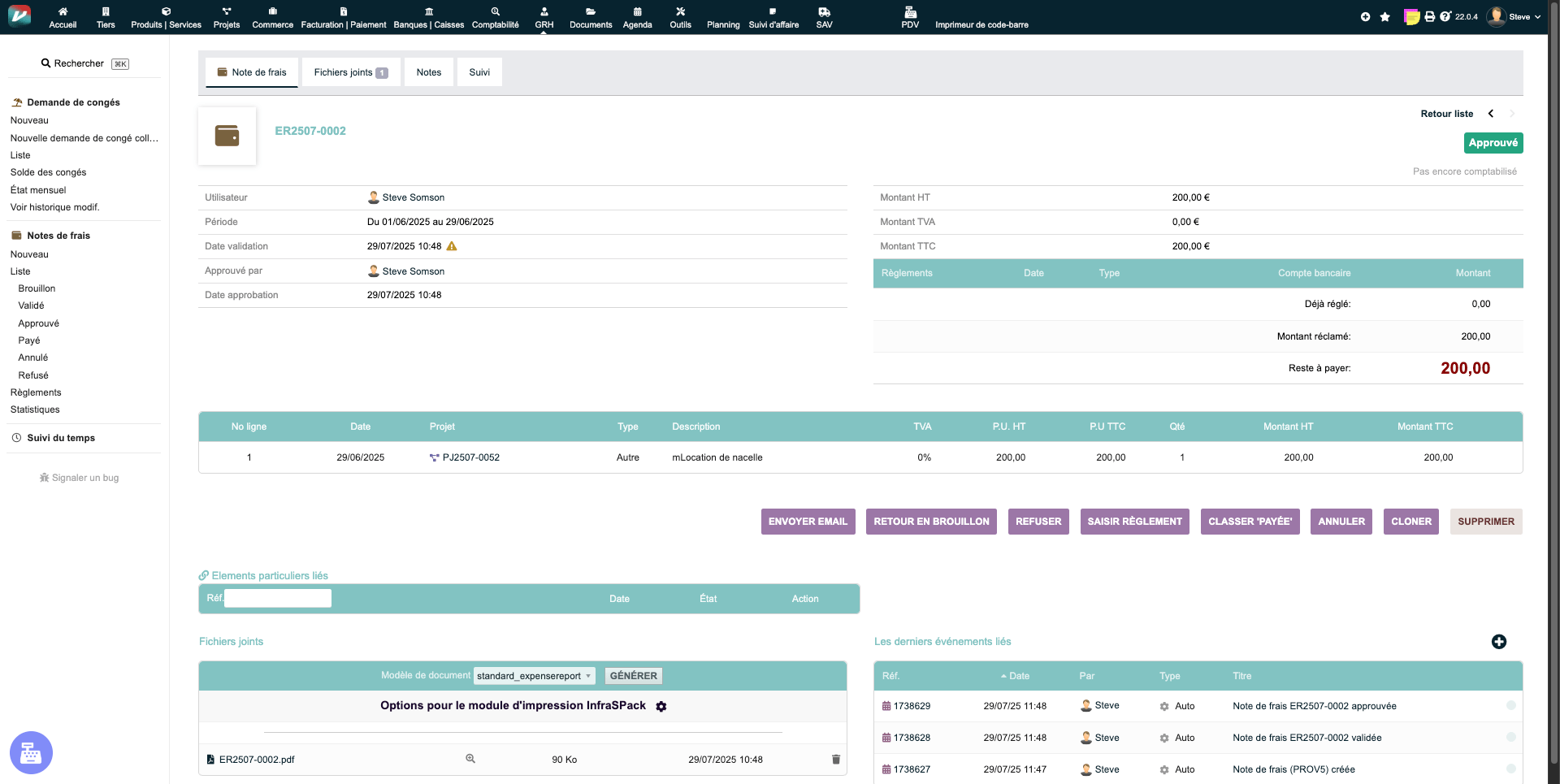Viewport: 1560px width, 784px height.
Task: Click the printer icon in top bar
Action: coord(1430,17)
